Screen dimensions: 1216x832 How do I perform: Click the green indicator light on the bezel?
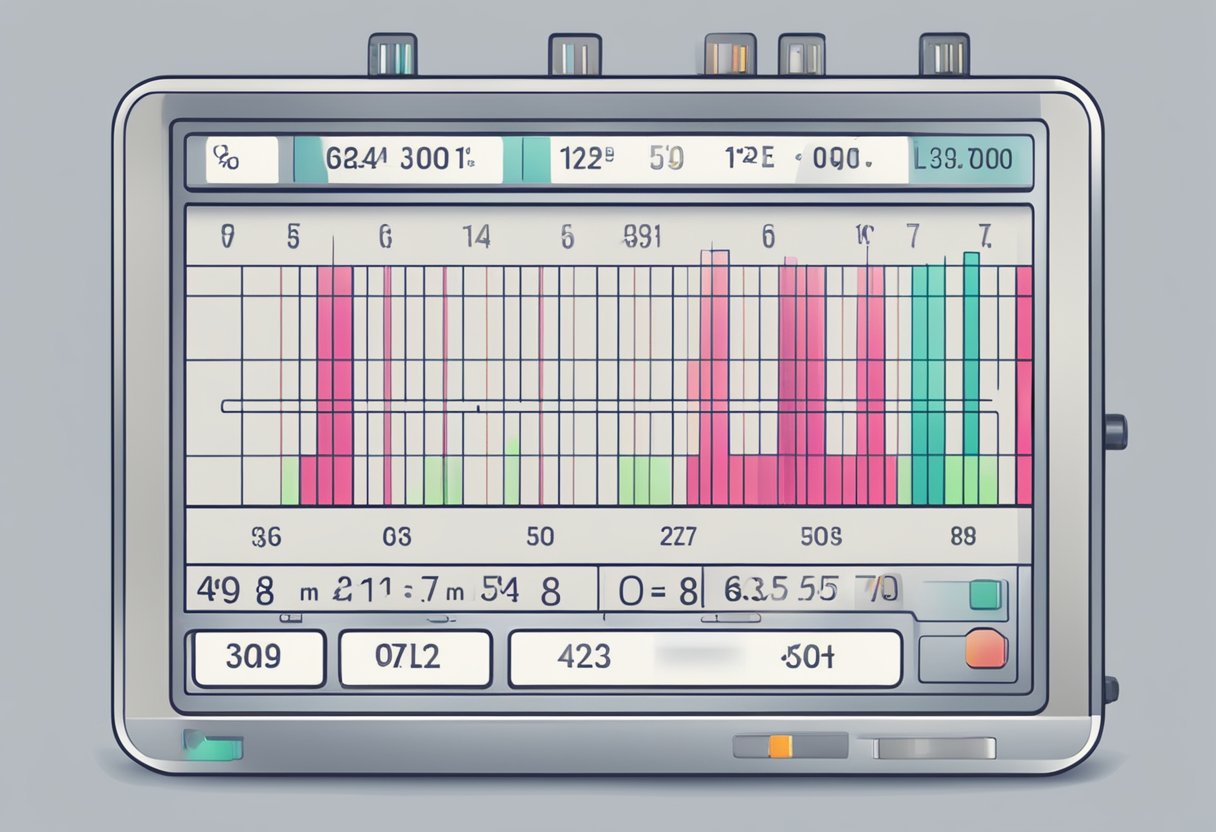coord(213,744)
